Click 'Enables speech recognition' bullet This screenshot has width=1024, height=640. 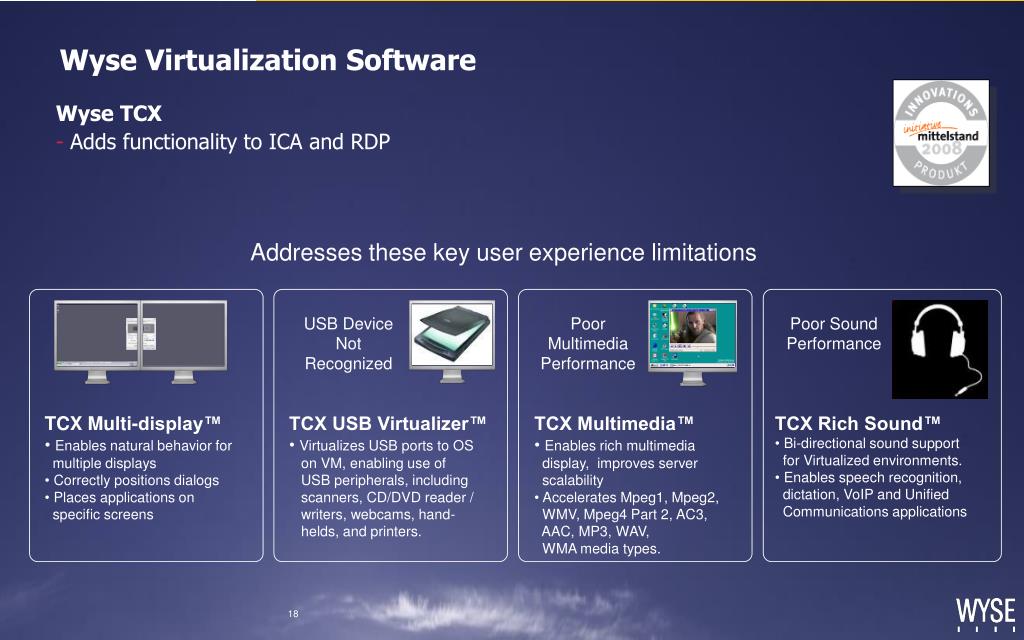[871, 495]
